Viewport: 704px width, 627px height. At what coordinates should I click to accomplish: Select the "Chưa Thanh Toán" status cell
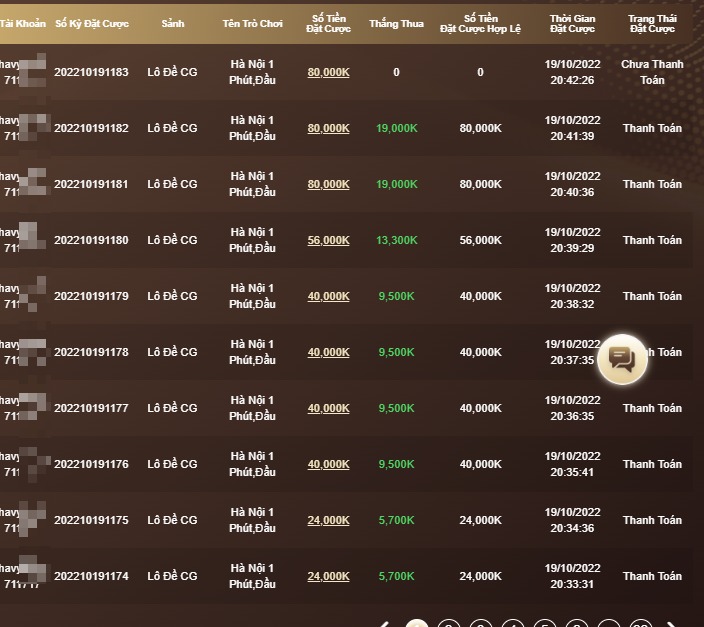pyautogui.click(x=652, y=72)
